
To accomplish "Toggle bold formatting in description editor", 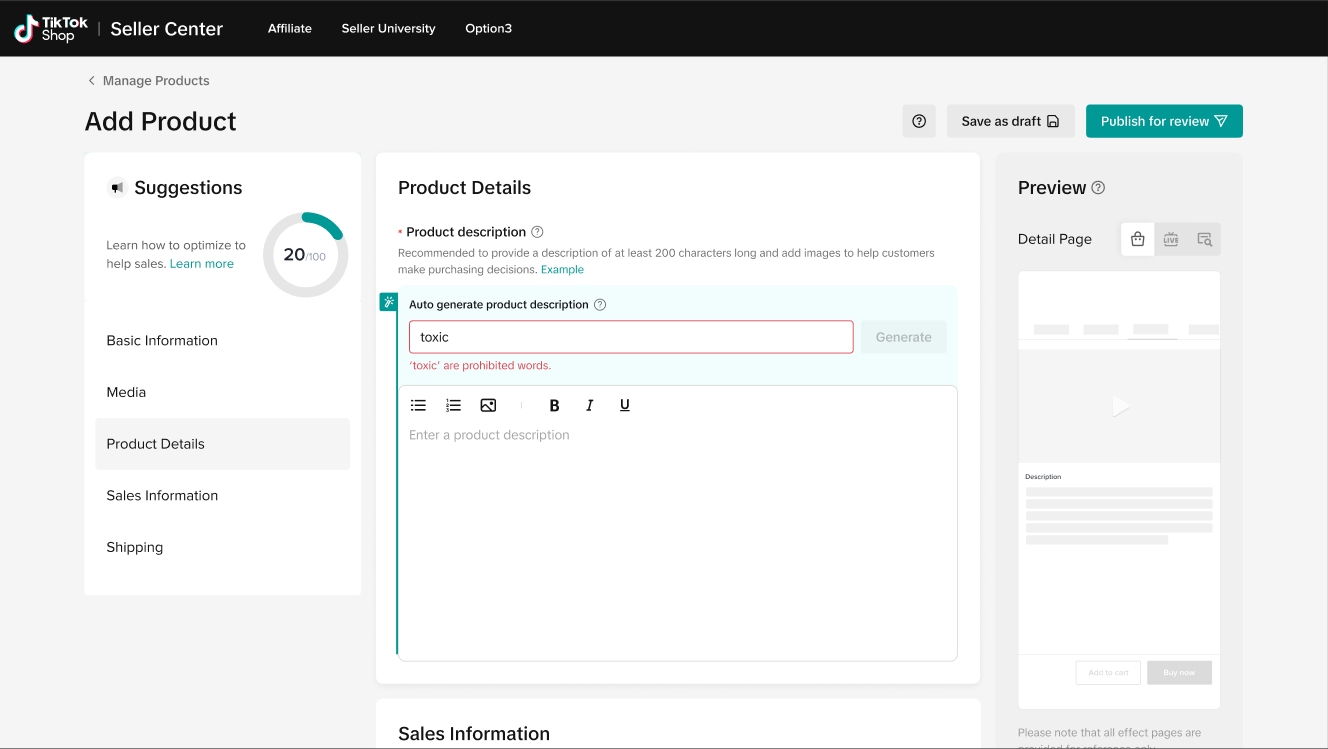I will click(x=554, y=405).
